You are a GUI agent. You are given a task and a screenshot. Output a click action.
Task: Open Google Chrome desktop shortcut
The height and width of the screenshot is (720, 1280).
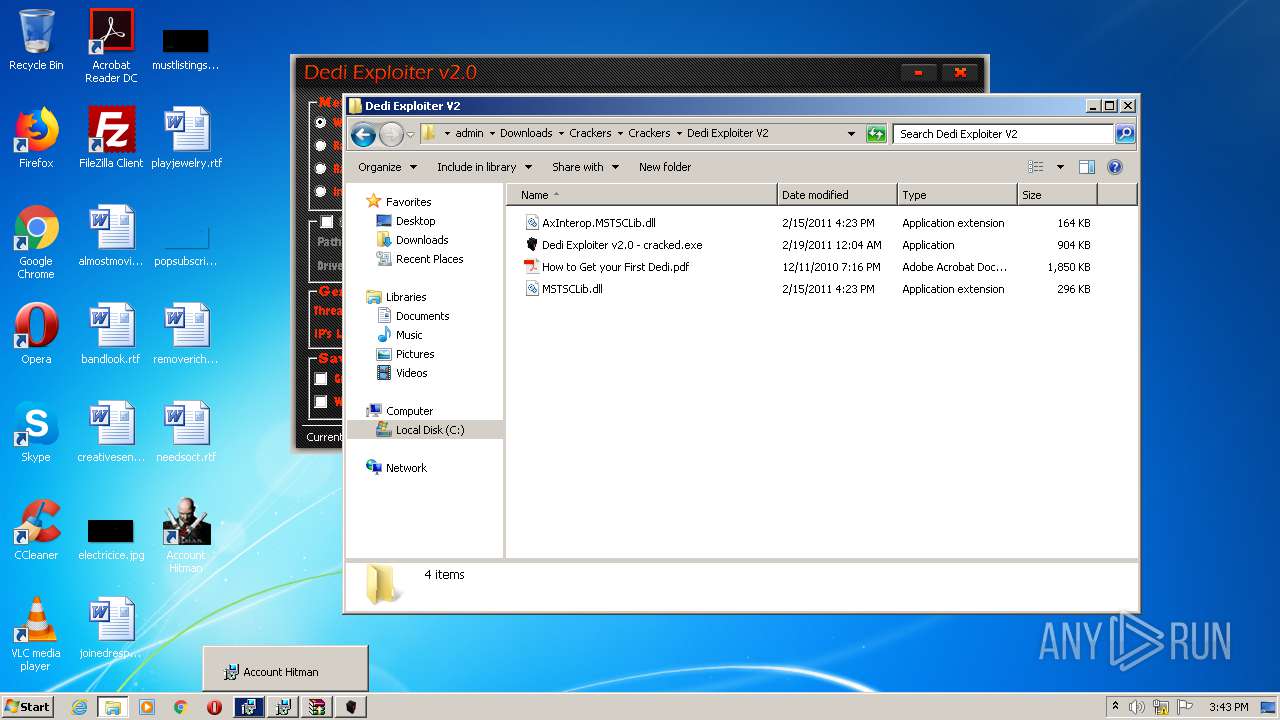(36, 242)
